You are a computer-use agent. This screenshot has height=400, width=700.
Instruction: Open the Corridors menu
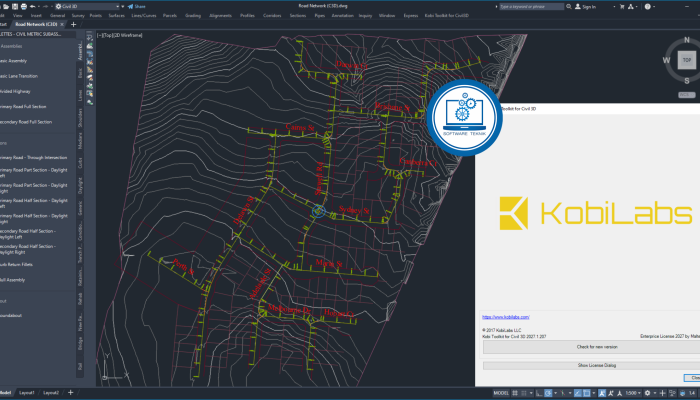(x=272, y=16)
